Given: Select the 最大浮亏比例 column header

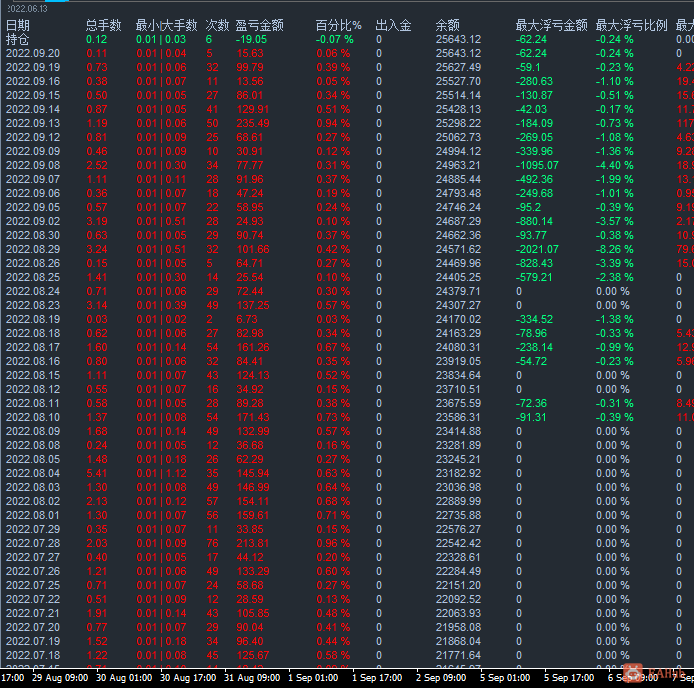Looking at the screenshot, I should [x=632, y=25].
